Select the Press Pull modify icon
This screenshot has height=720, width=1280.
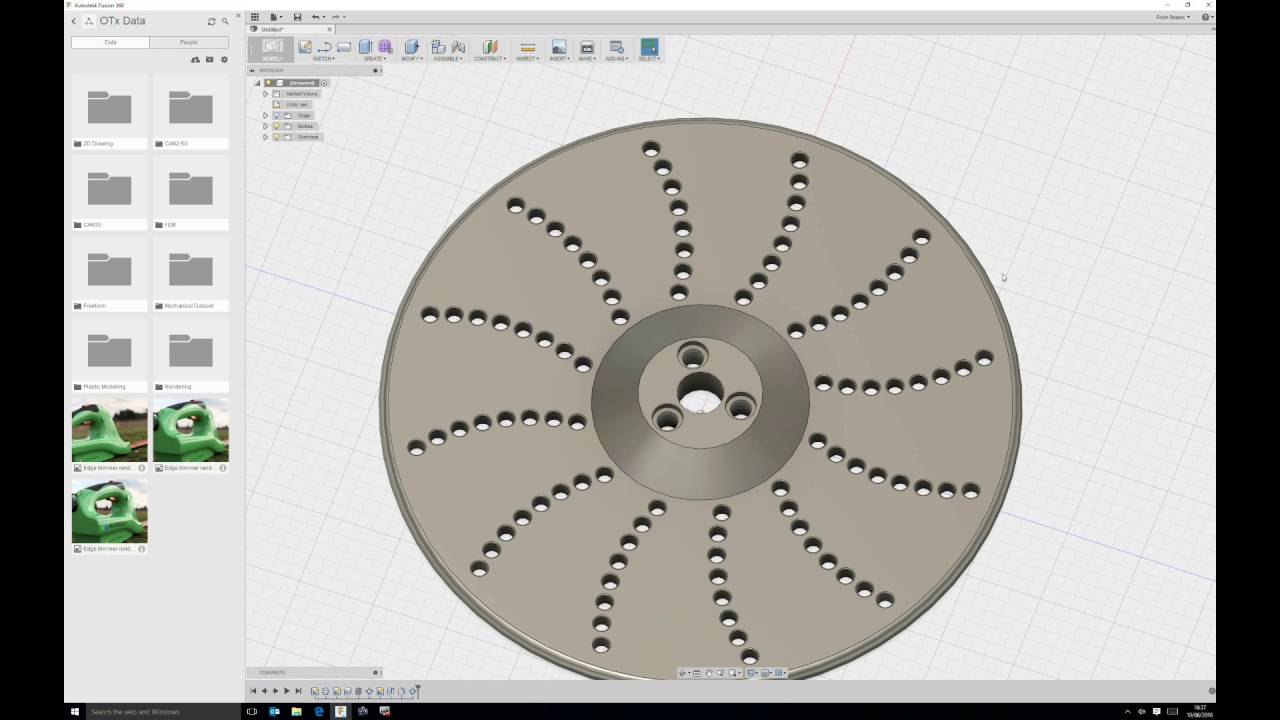[411, 47]
